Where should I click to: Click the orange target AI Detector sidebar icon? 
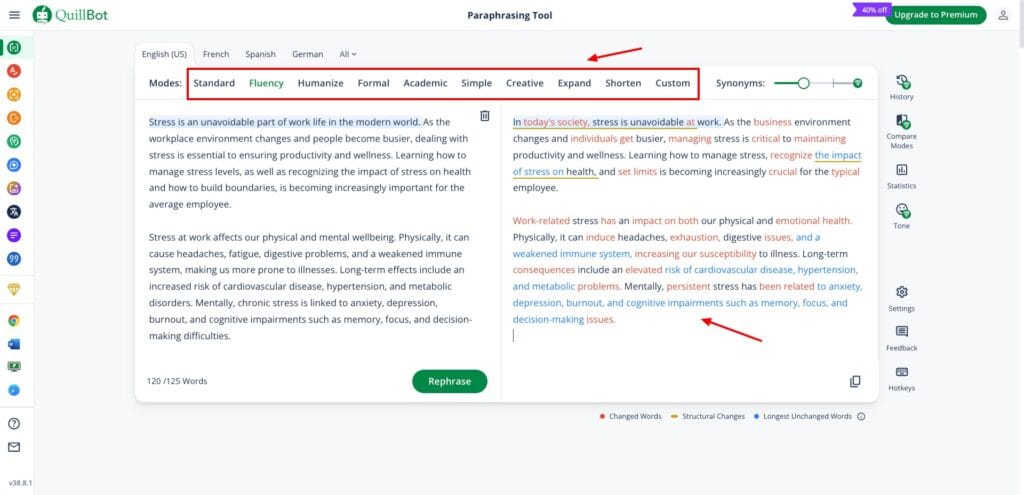[14, 94]
